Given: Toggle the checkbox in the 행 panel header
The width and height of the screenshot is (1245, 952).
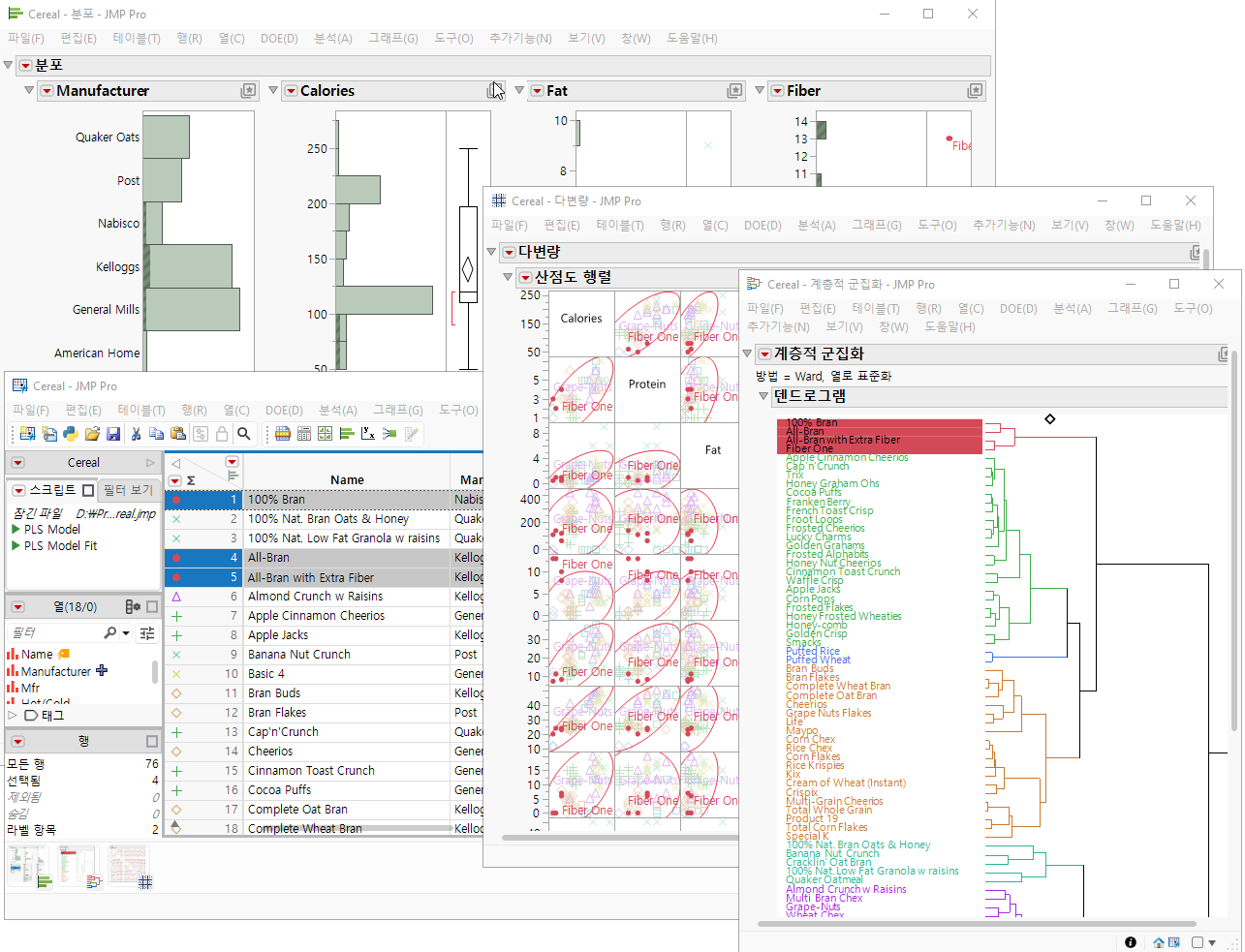Looking at the screenshot, I should [x=152, y=741].
